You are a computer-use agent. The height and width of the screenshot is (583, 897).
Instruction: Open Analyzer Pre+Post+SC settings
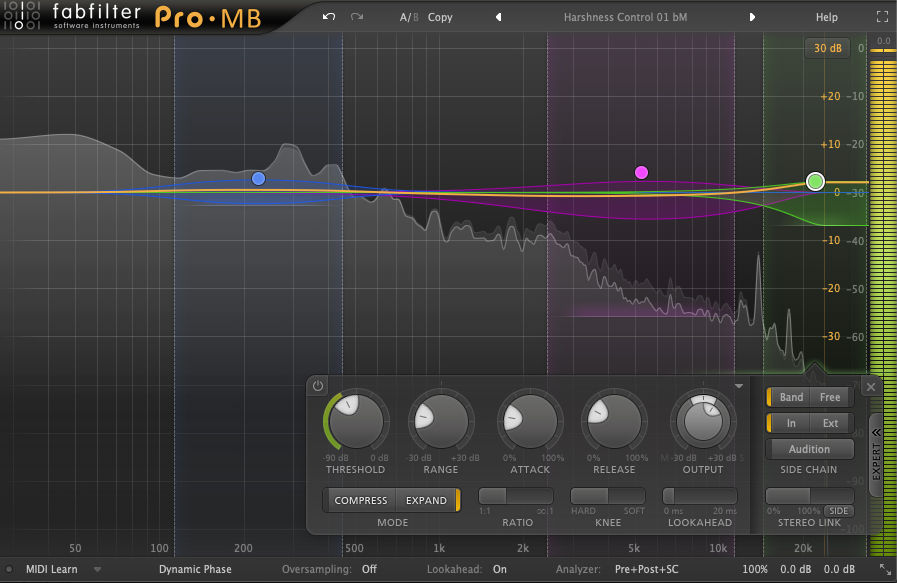[x=617, y=569]
